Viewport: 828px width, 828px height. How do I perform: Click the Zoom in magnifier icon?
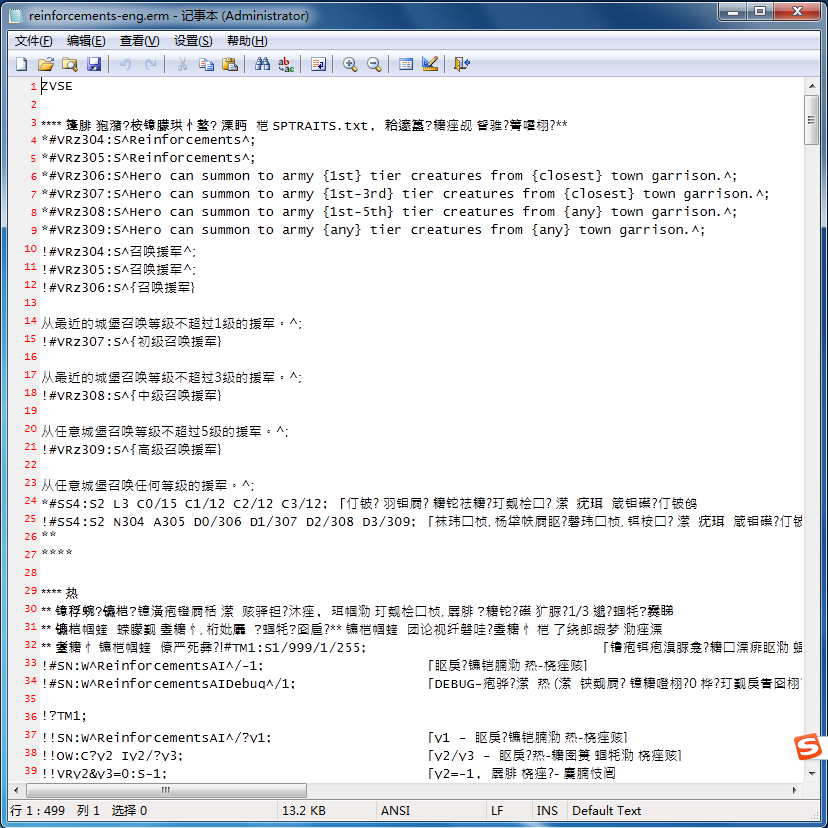tap(350, 64)
